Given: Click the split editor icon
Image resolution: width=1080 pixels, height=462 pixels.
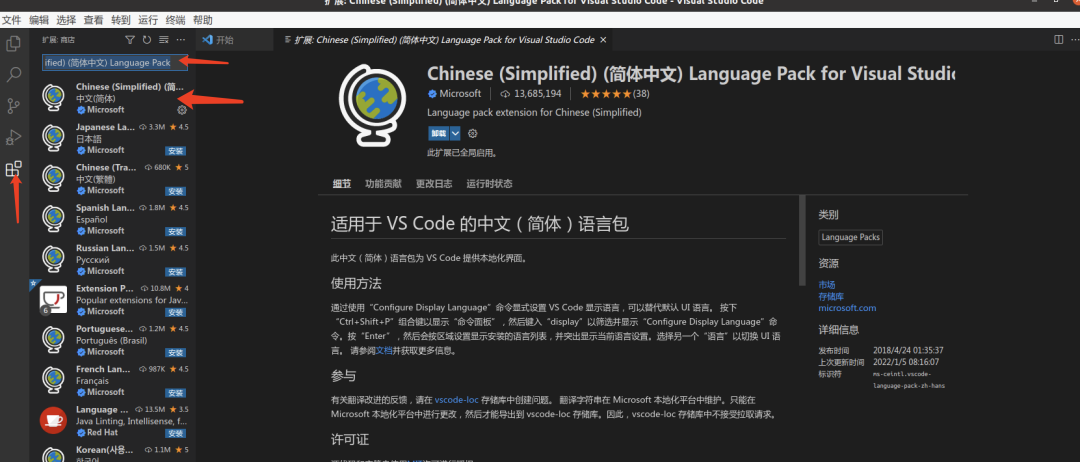Looking at the screenshot, I should tap(1059, 40).
